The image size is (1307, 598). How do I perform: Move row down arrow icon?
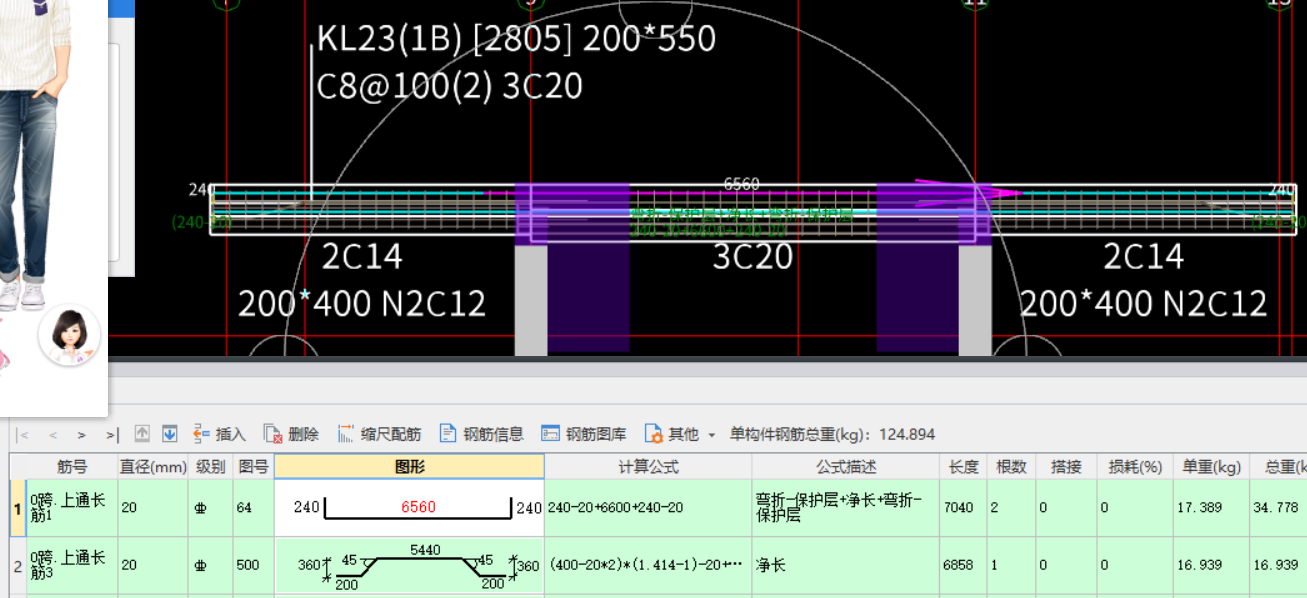(170, 434)
